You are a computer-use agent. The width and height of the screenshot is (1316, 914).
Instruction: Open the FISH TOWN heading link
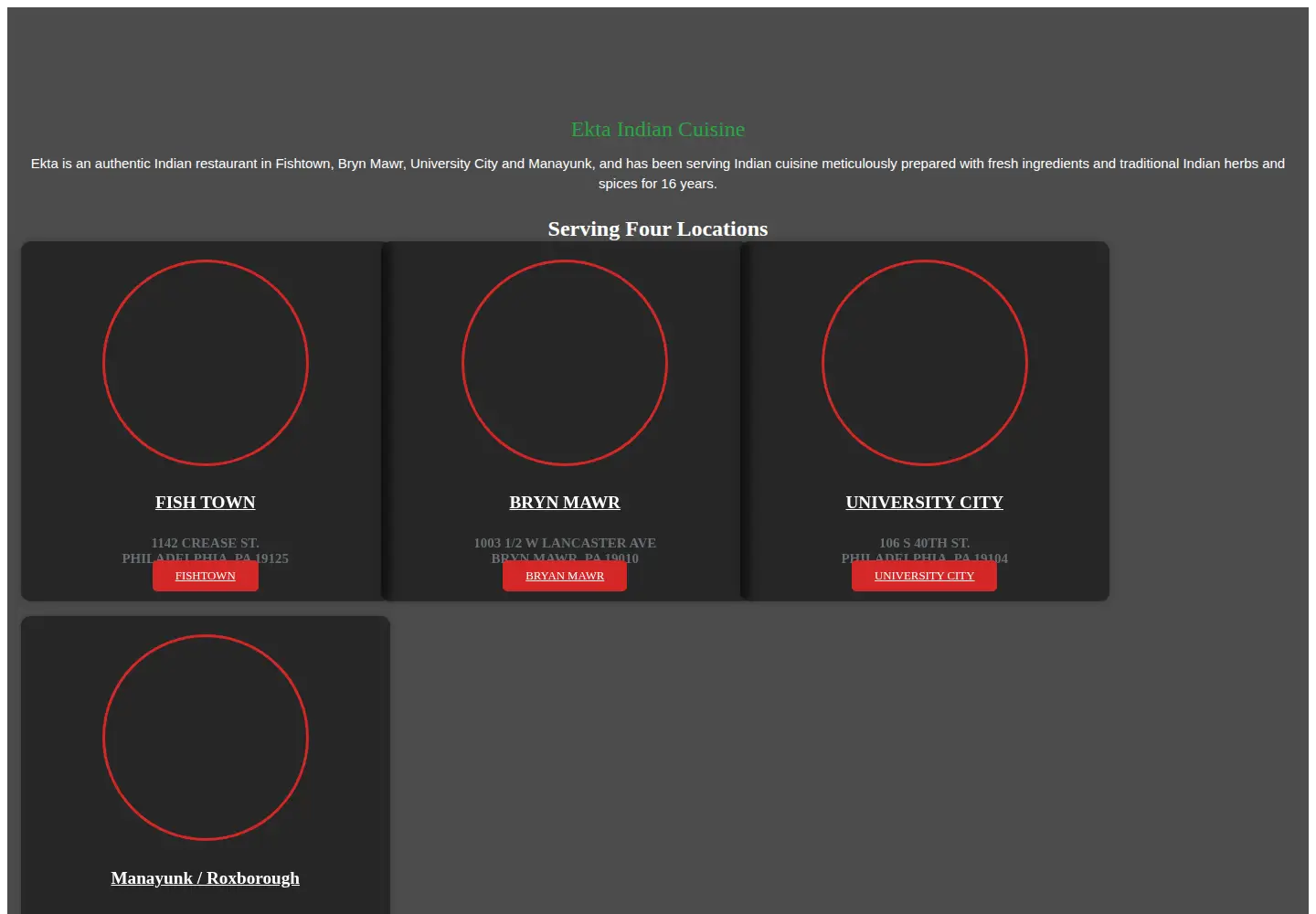tap(205, 502)
